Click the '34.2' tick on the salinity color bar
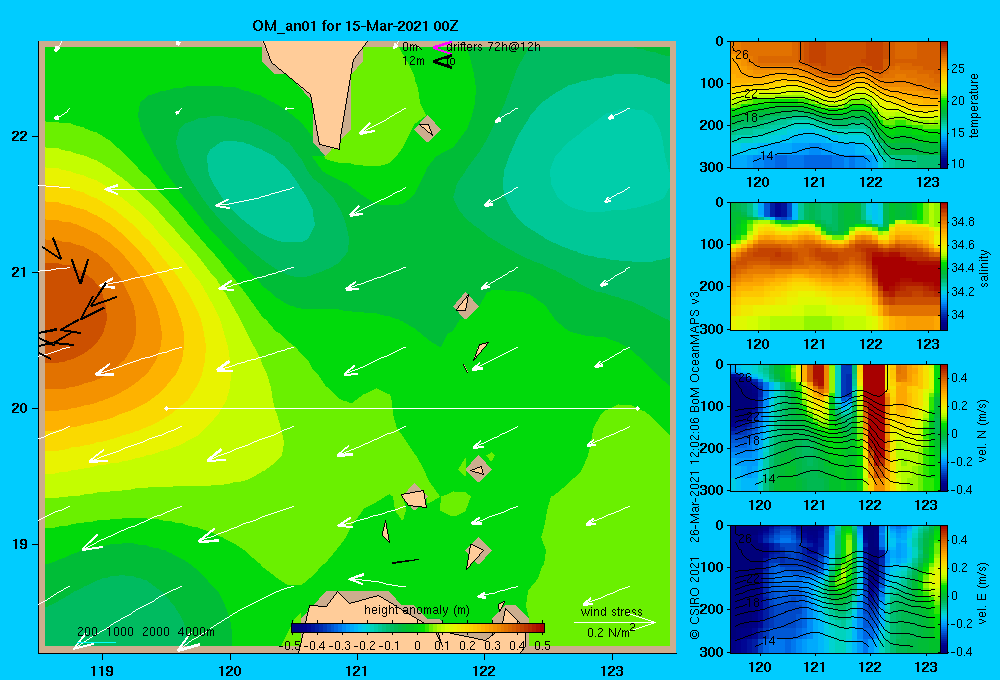The width and height of the screenshot is (1000, 680). [962, 292]
